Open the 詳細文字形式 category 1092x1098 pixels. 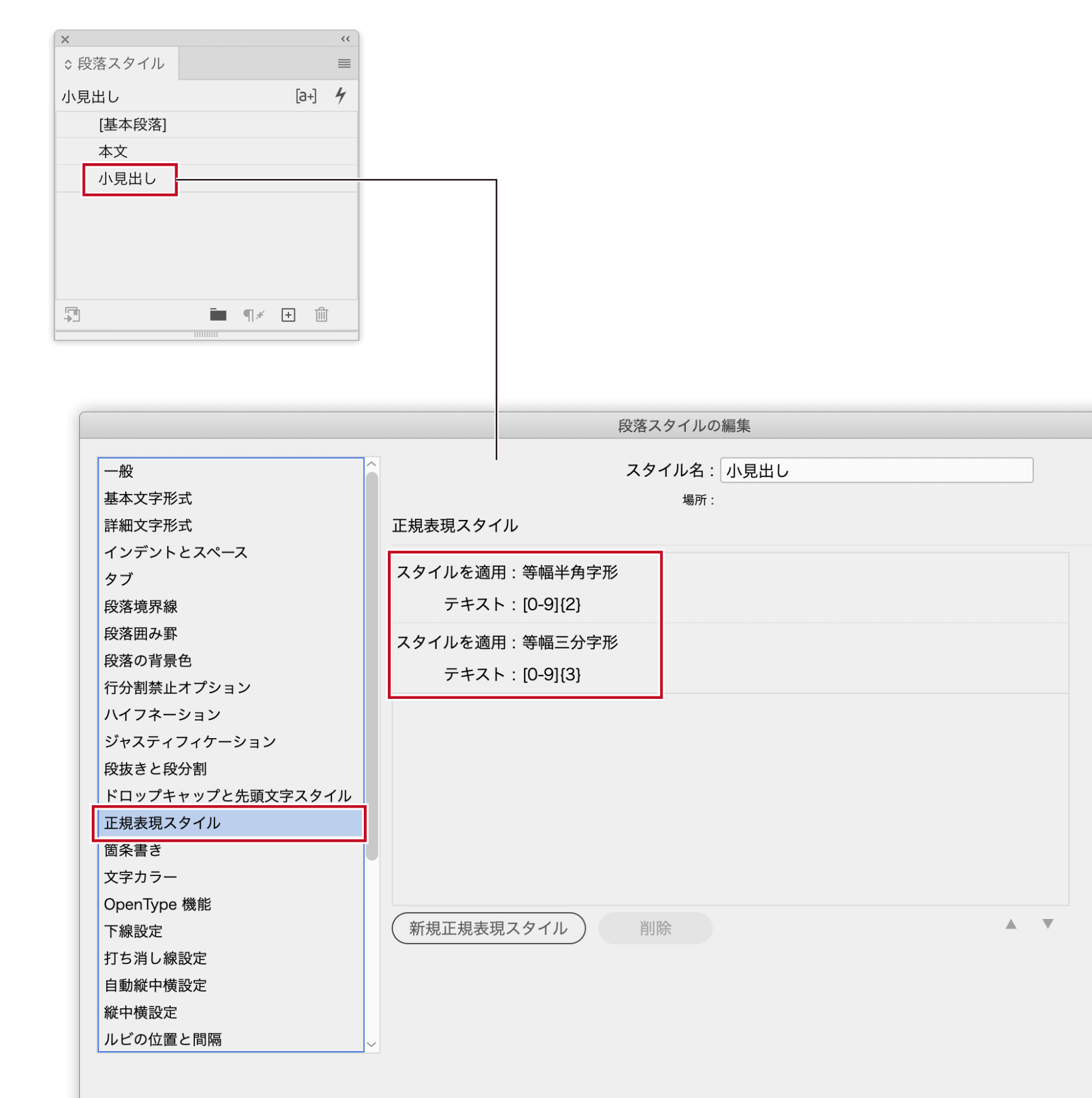tap(231, 526)
